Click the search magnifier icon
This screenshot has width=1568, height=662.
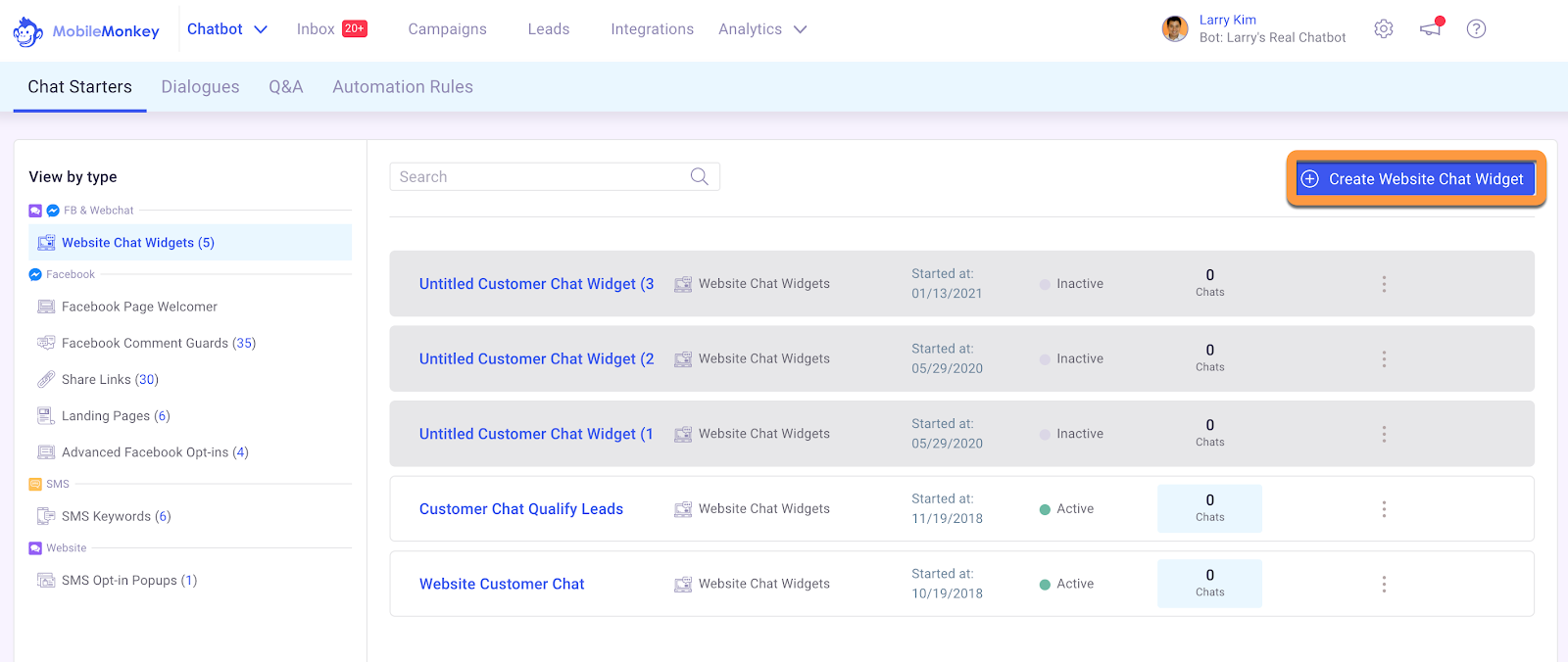pyautogui.click(x=699, y=176)
